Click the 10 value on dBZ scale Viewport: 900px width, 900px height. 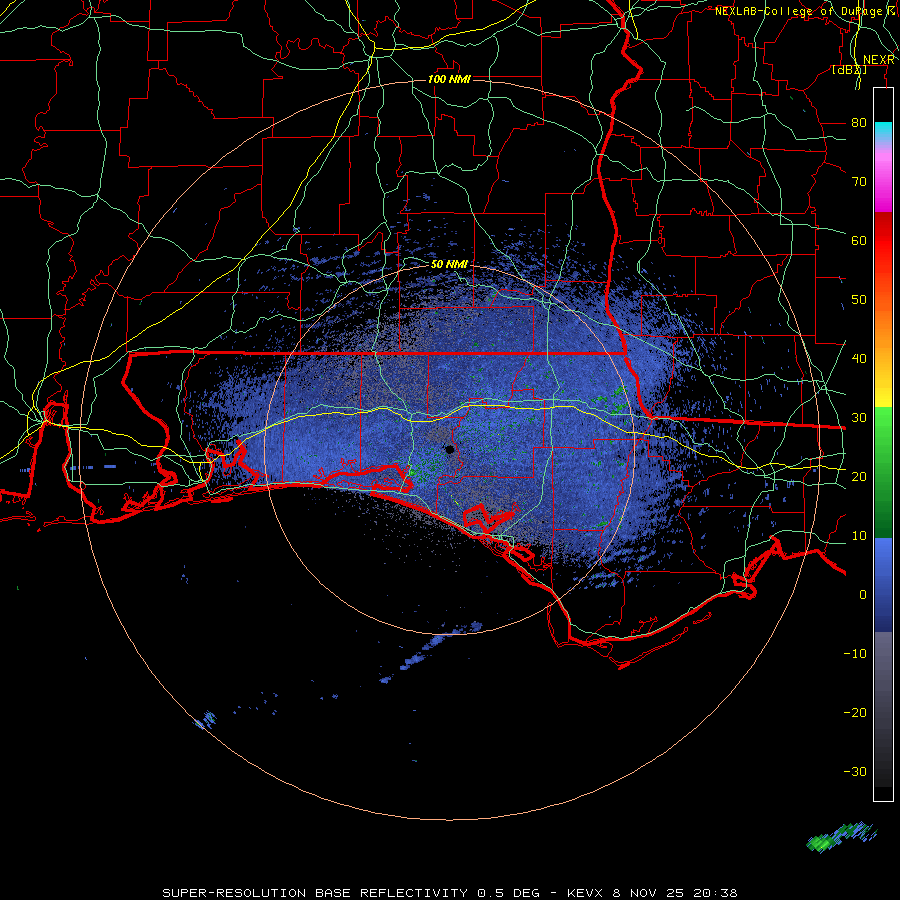coord(859,536)
